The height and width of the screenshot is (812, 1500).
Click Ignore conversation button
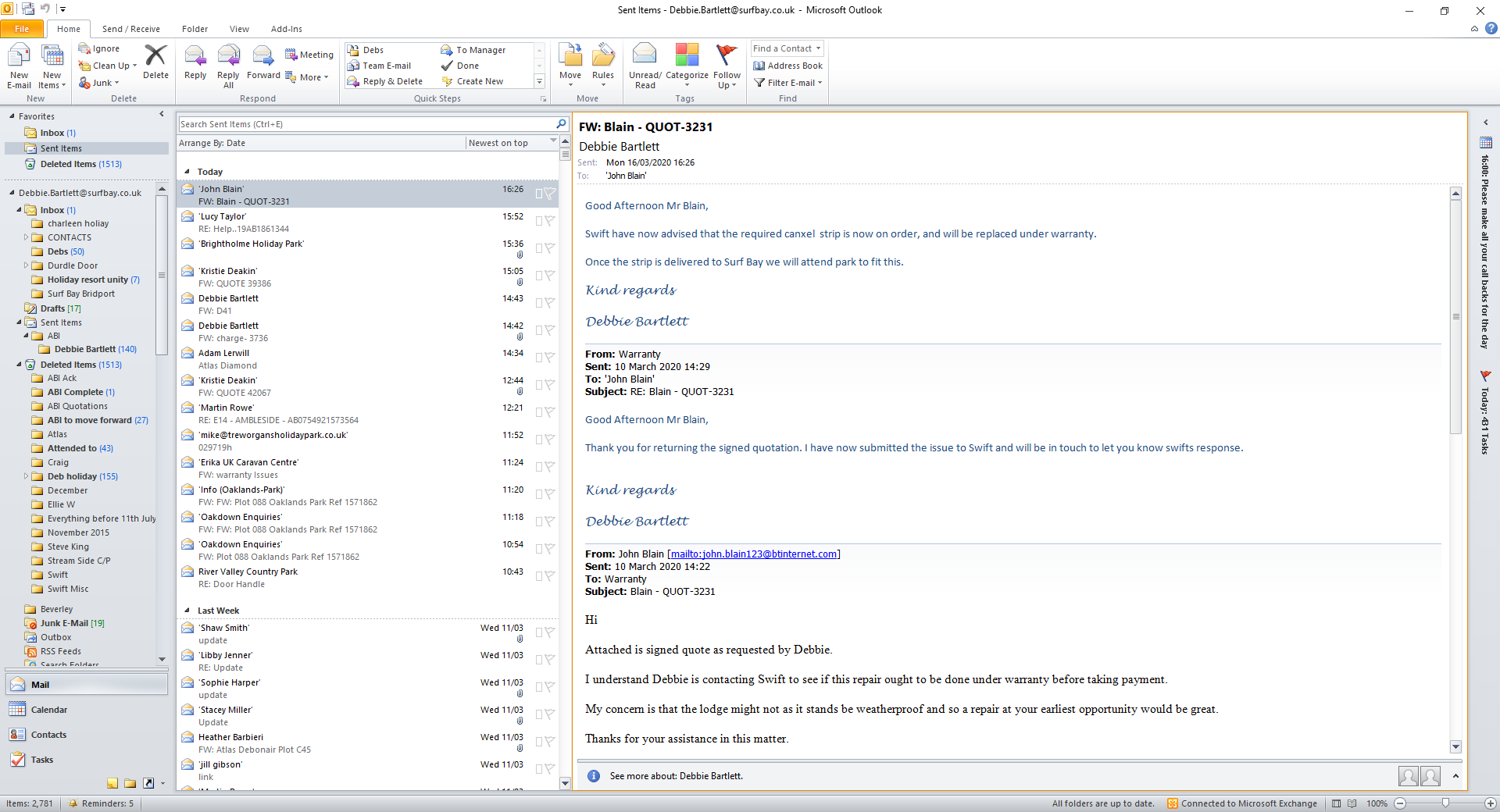(99, 48)
